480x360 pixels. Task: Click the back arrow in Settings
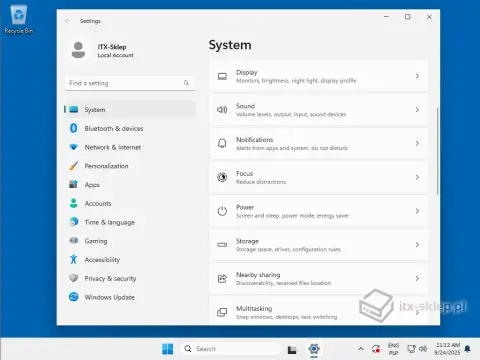pyautogui.click(x=68, y=21)
